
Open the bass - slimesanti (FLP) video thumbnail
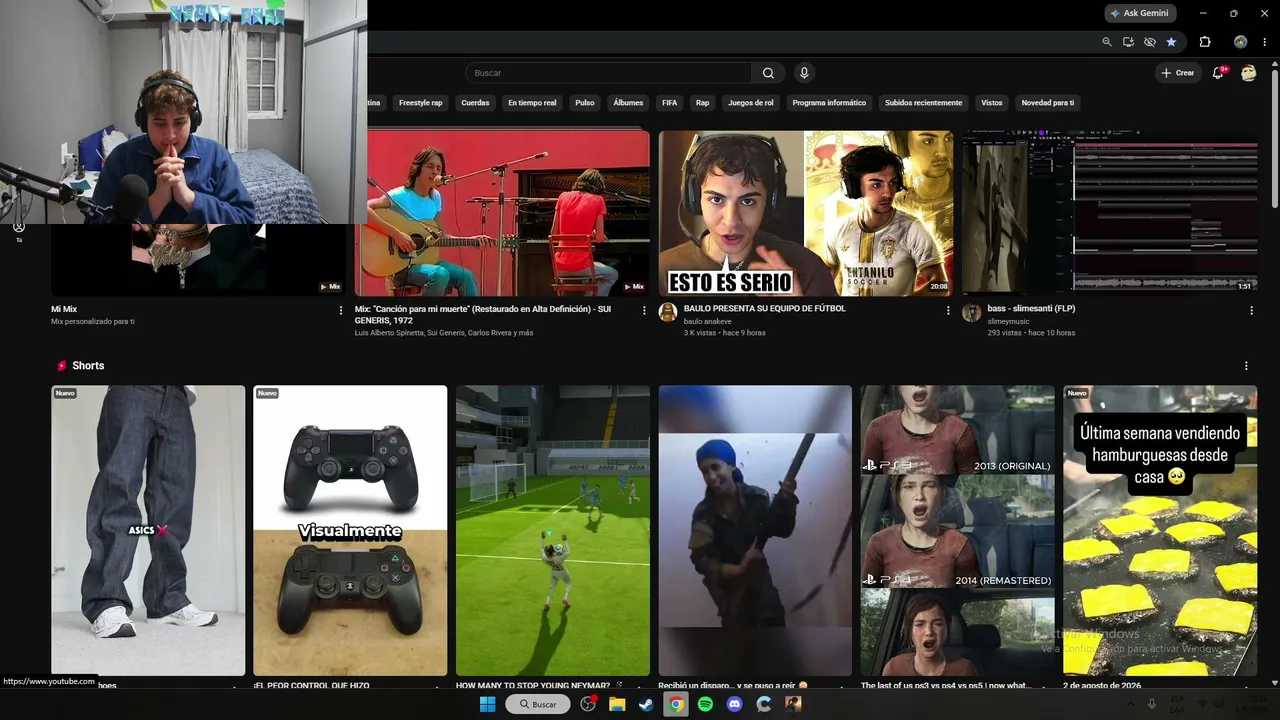(1110, 213)
